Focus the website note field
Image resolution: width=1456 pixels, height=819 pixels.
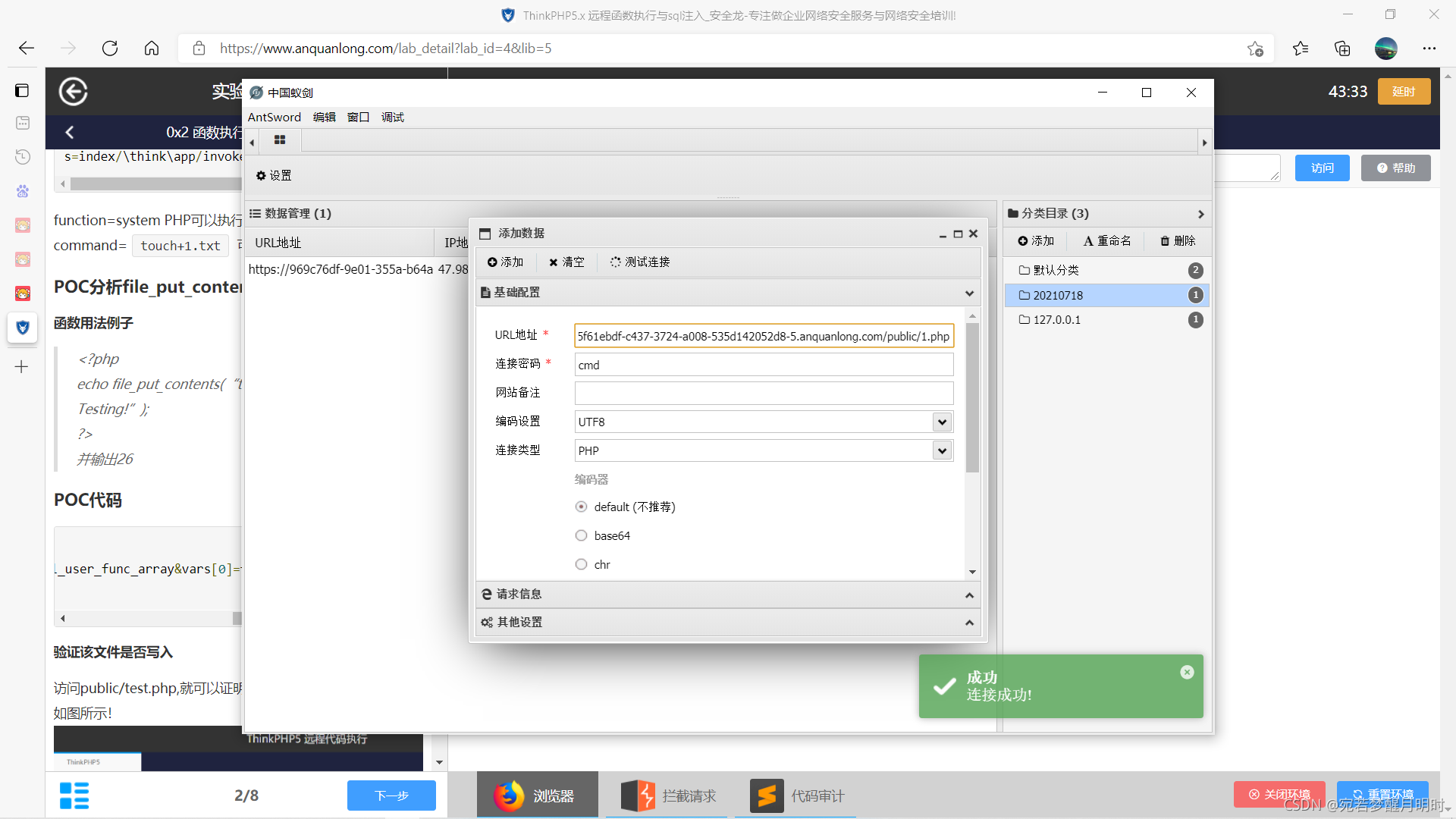764,393
